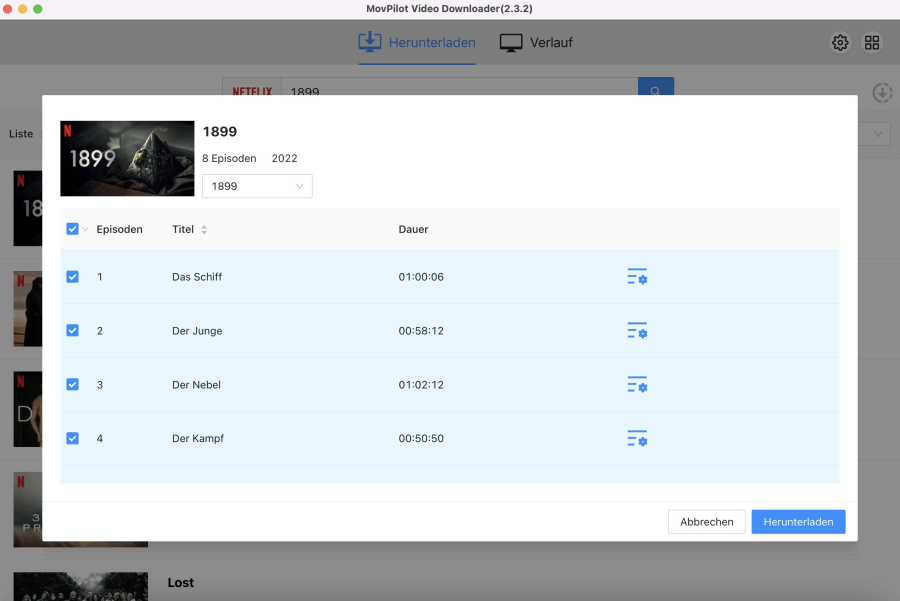This screenshot has width=900, height=601.
Task: Click the title Der Nebel
Action: (196, 385)
